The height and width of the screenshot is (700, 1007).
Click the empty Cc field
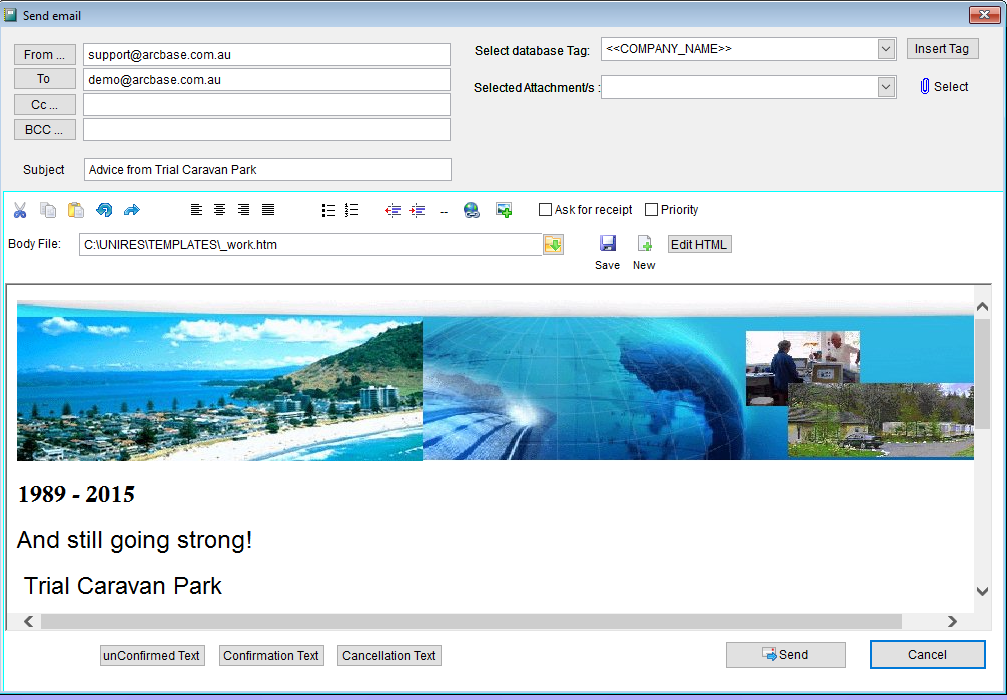click(267, 105)
